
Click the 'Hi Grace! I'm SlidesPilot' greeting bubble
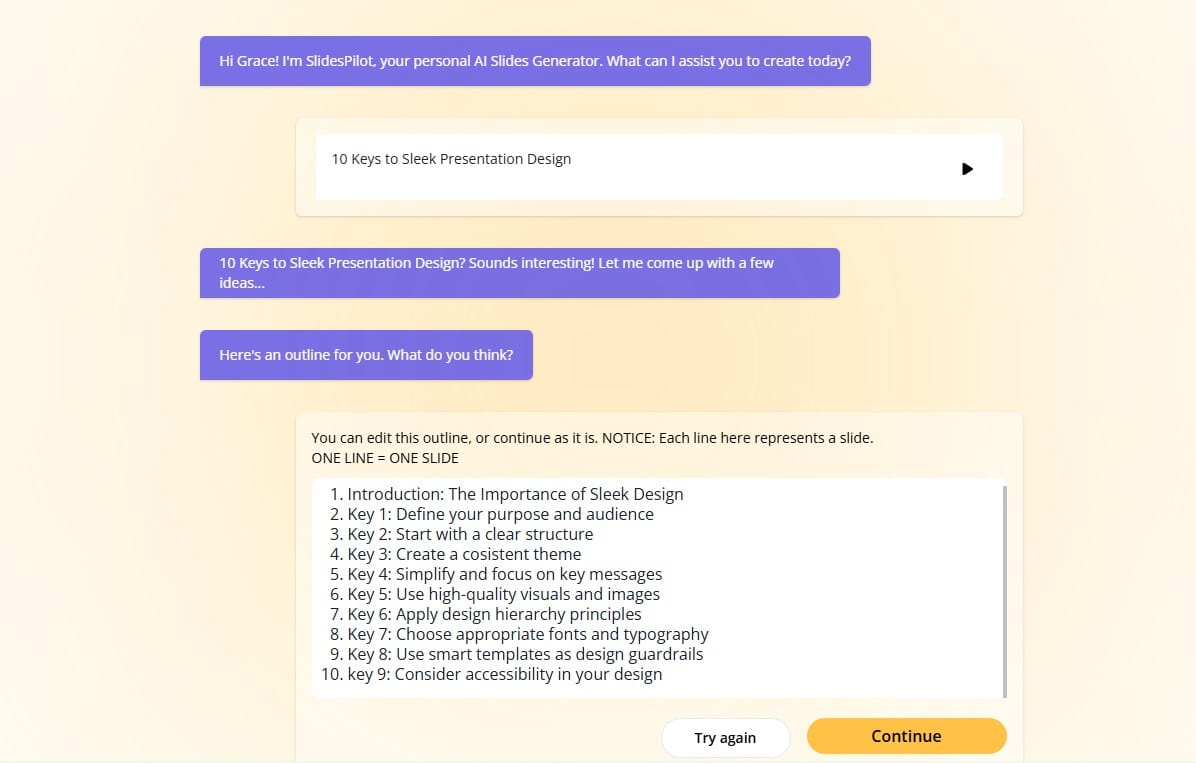535,61
